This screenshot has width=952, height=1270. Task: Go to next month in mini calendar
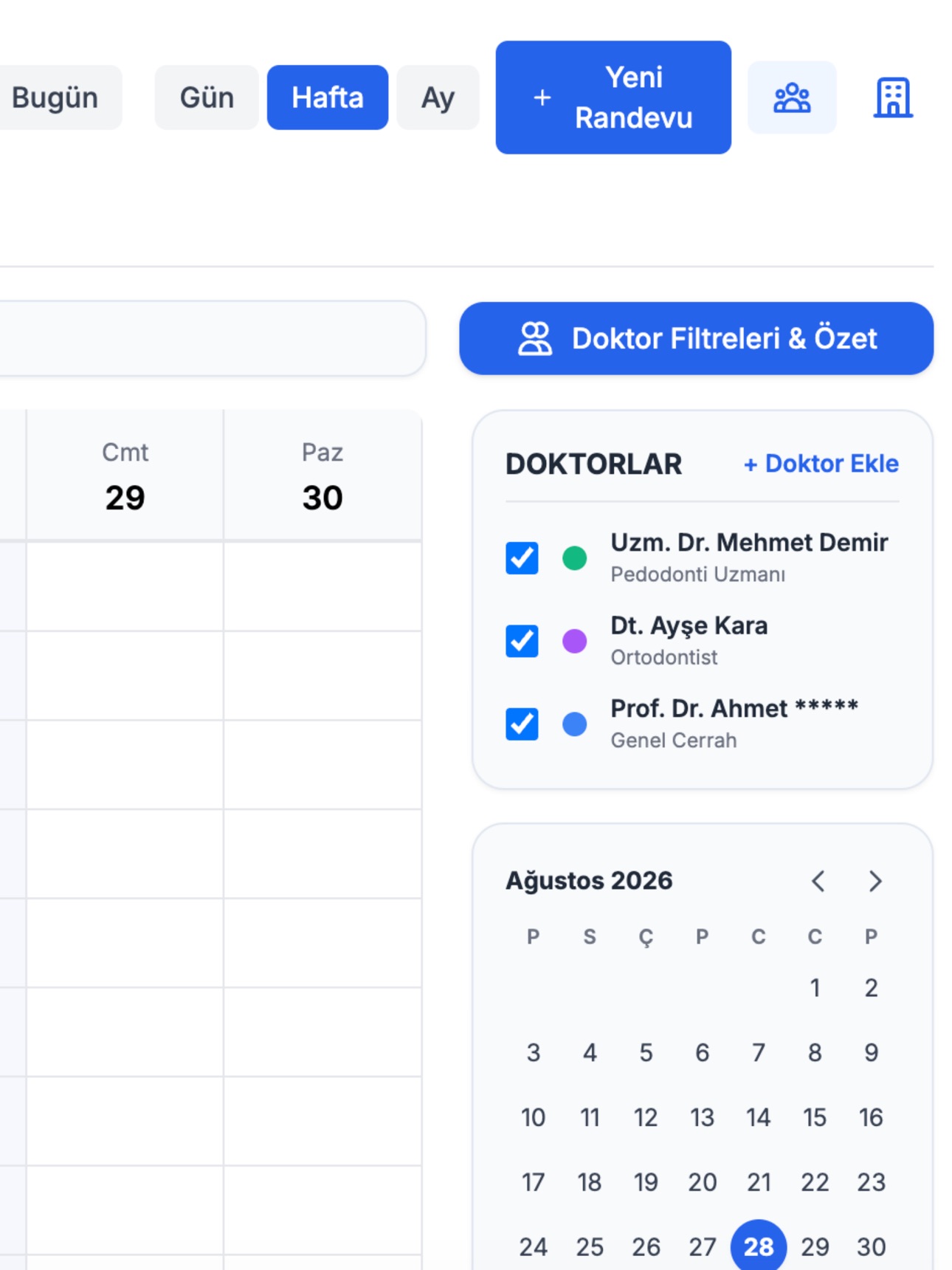tap(875, 881)
